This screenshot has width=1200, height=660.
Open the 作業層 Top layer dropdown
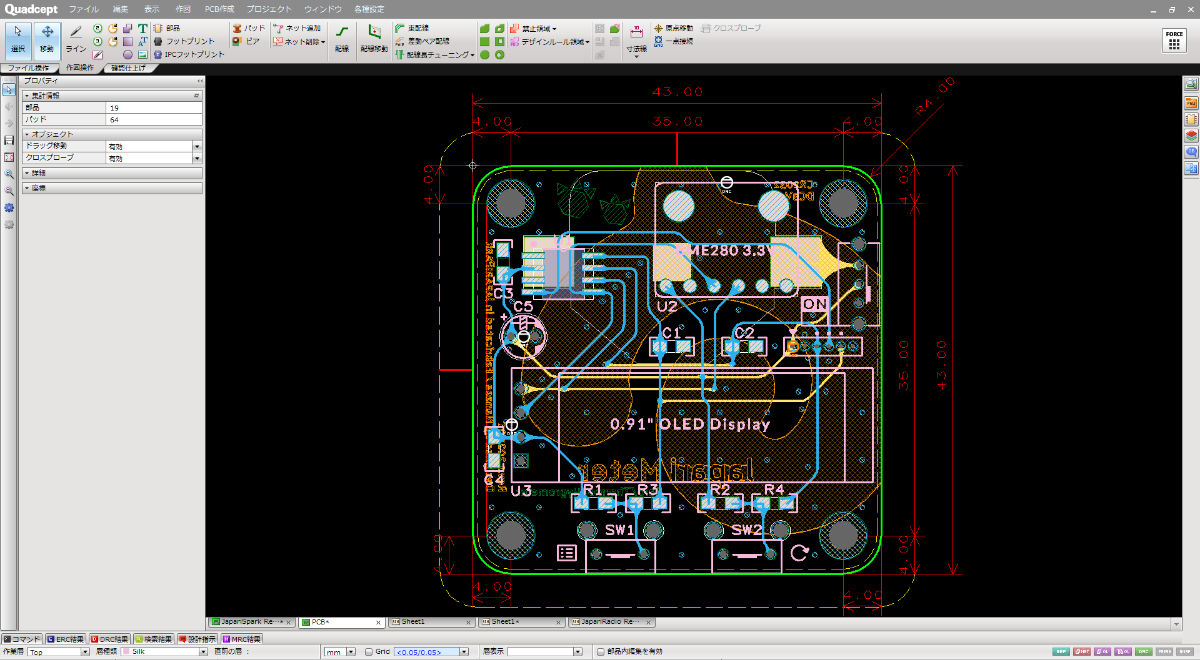pos(59,651)
